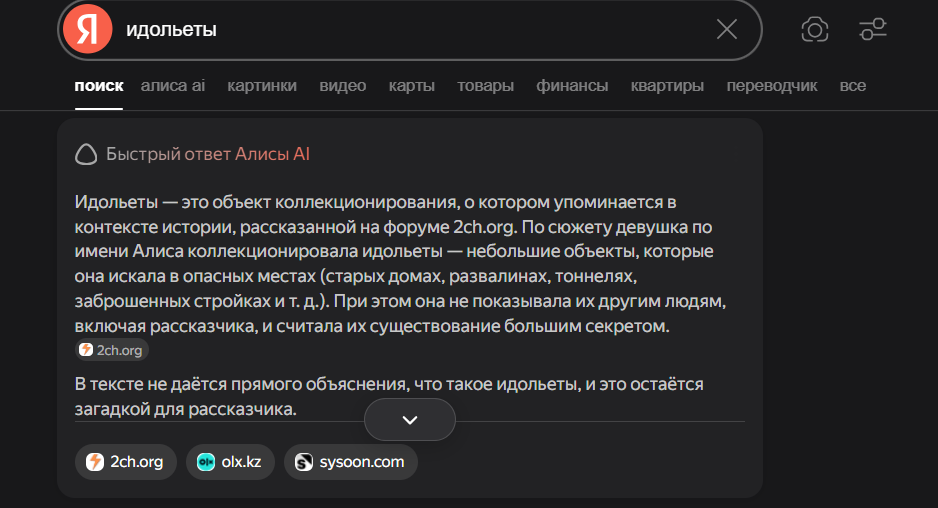The image size is (938, 508).
Task: Open the "переводчик" tab
Action: click(x=772, y=86)
